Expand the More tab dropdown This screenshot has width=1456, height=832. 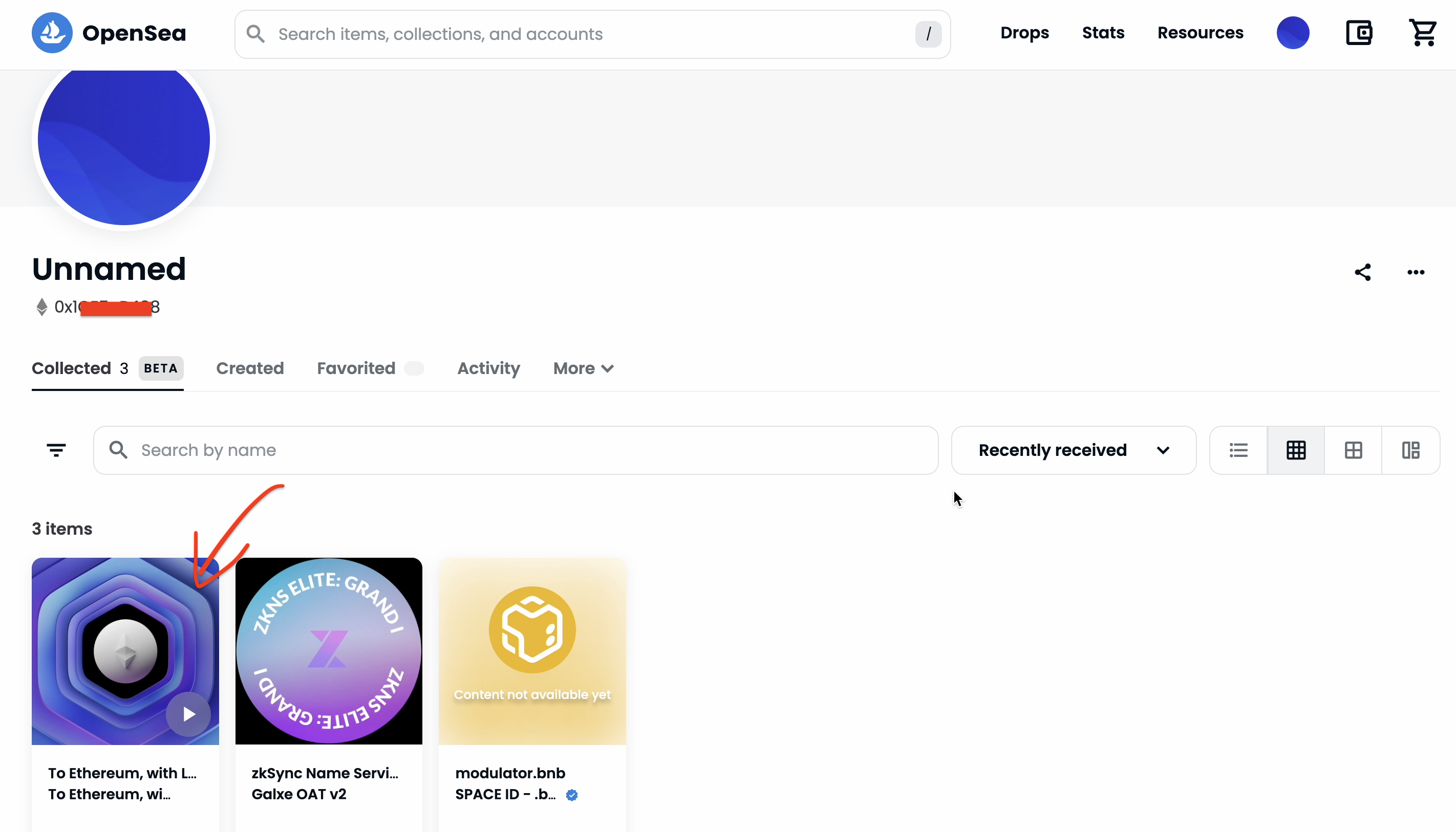click(584, 368)
